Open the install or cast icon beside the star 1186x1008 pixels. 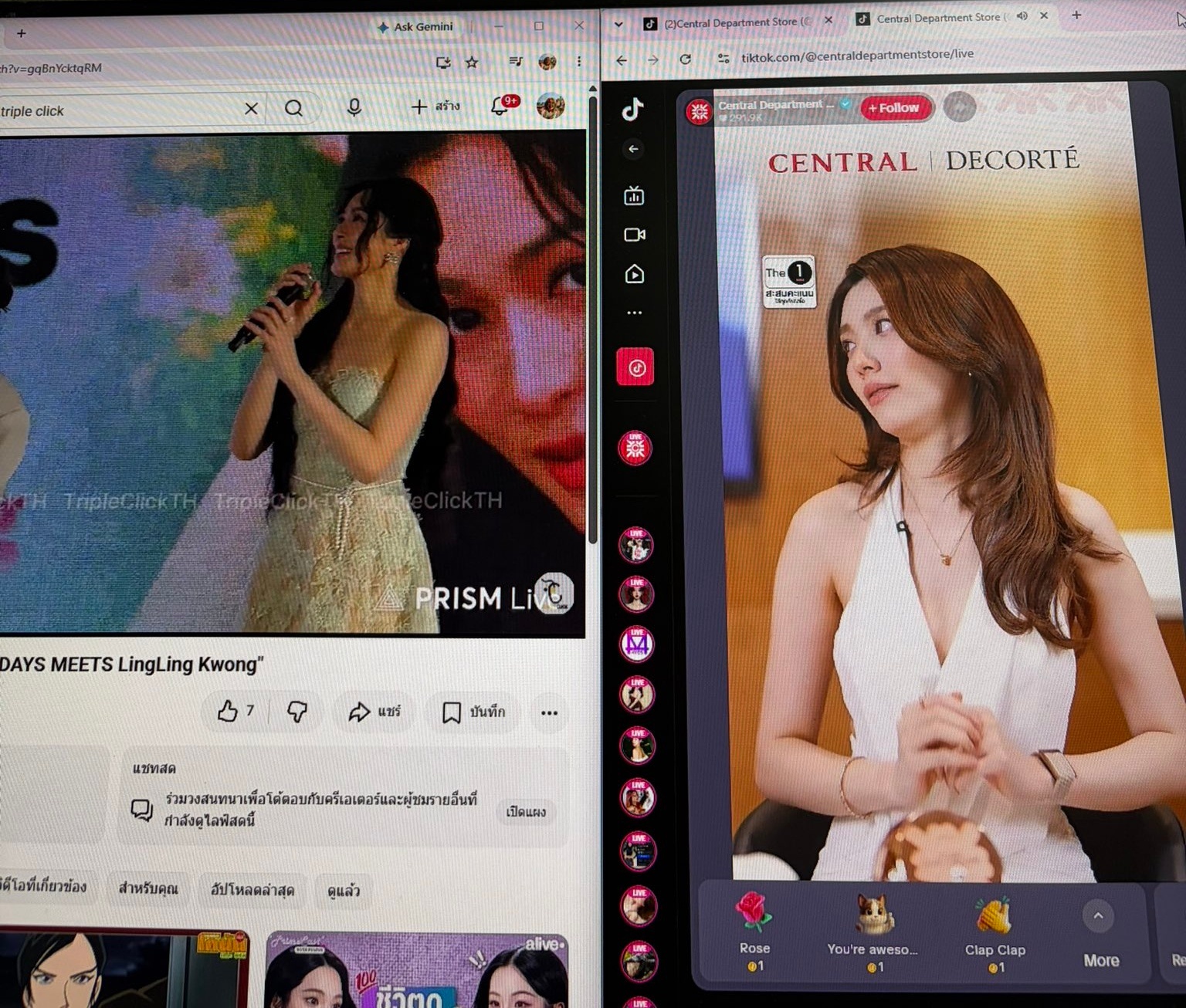point(443,63)
